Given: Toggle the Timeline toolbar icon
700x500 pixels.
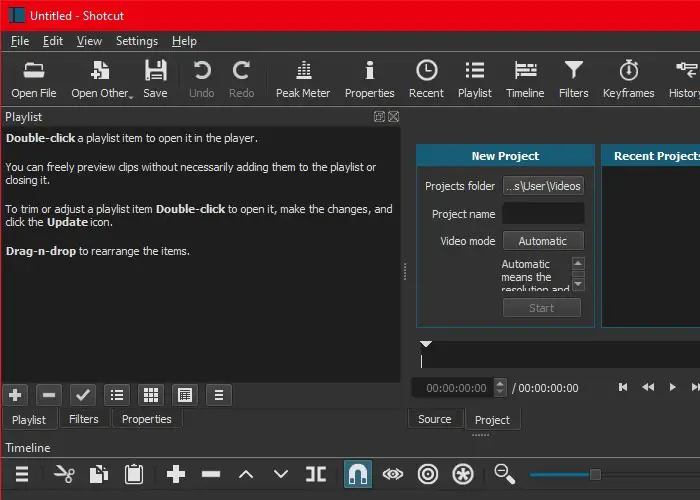Looking at the screenshot, I should tap(525, 79).
